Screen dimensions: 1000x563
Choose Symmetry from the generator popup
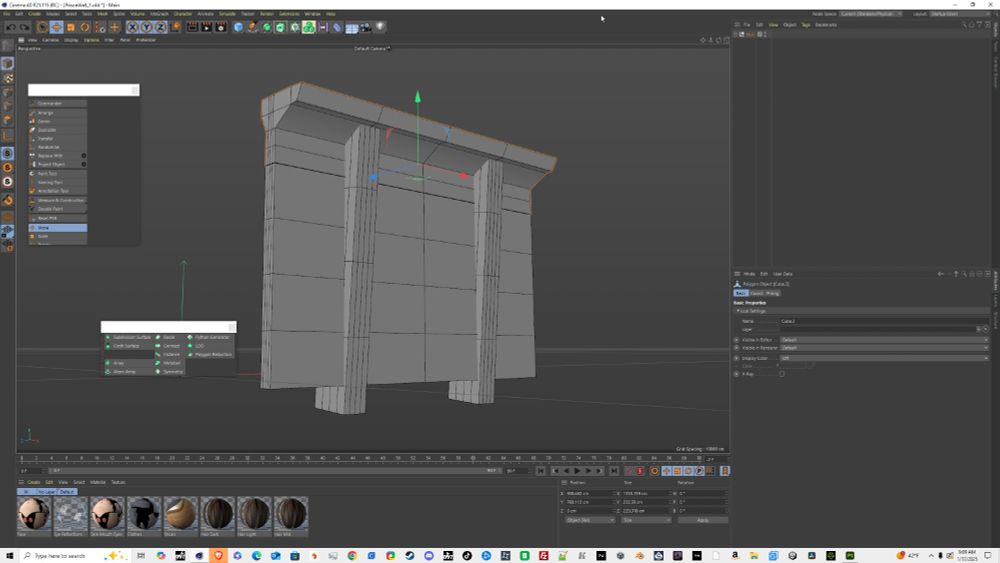pyautogui.click(x=173, y=371)
